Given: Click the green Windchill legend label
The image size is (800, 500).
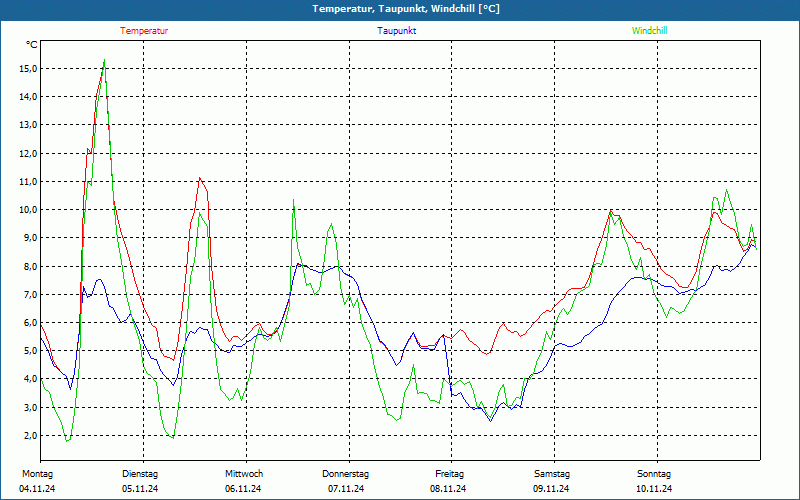Looking at the screenshot, I should click(x=649, y=31).
